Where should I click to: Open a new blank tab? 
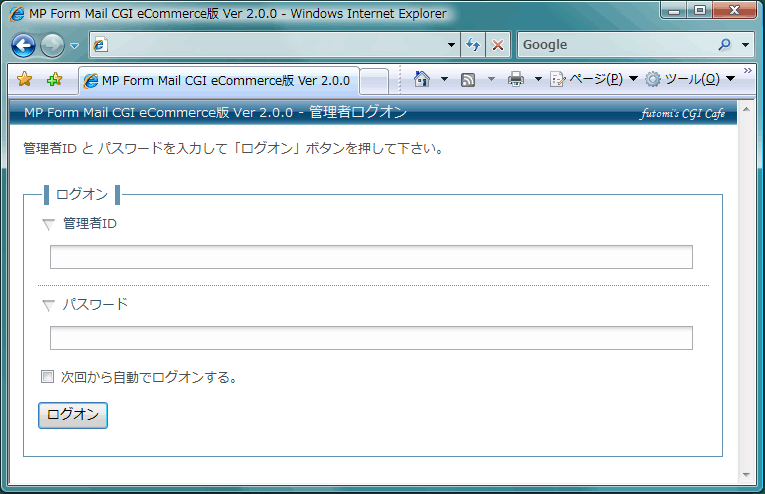(x=375, y=81)
